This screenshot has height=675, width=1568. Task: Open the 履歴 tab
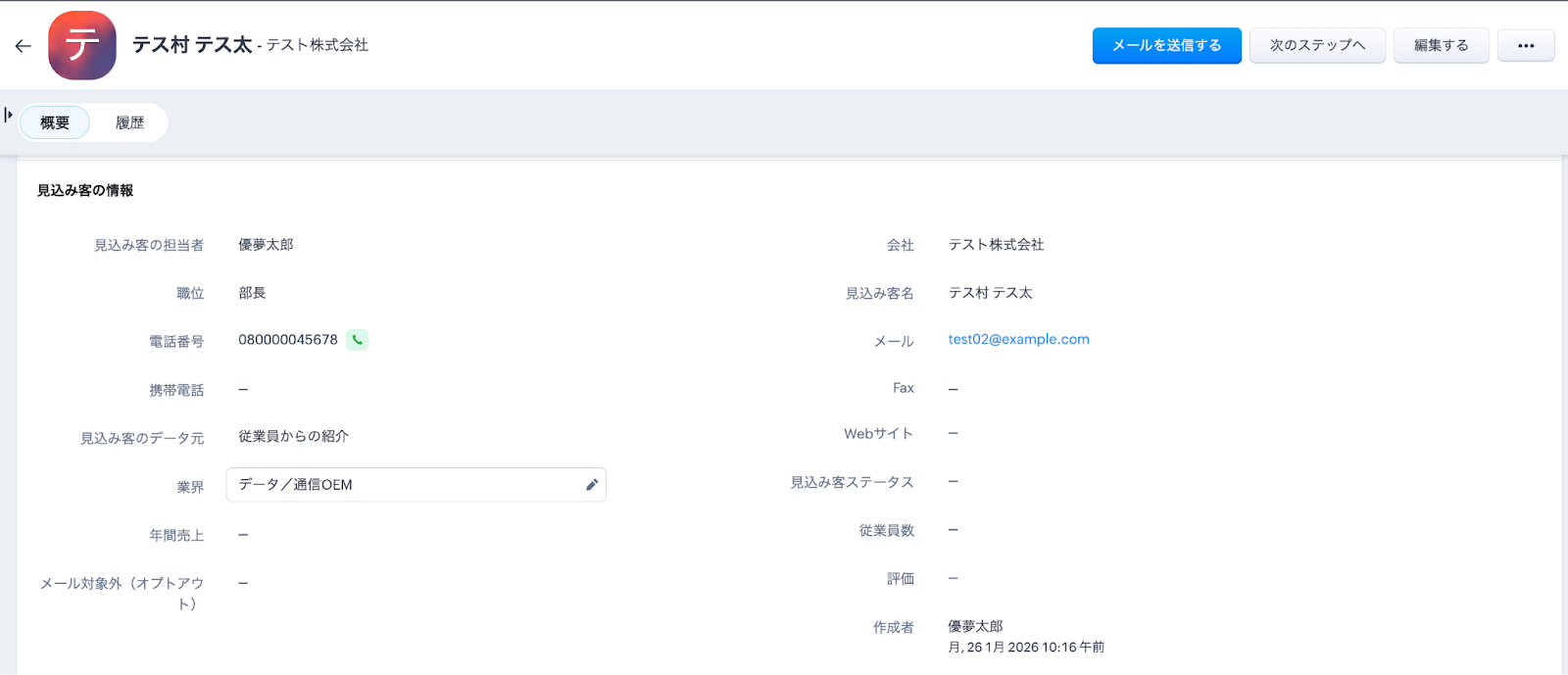(x=129, y=122)
